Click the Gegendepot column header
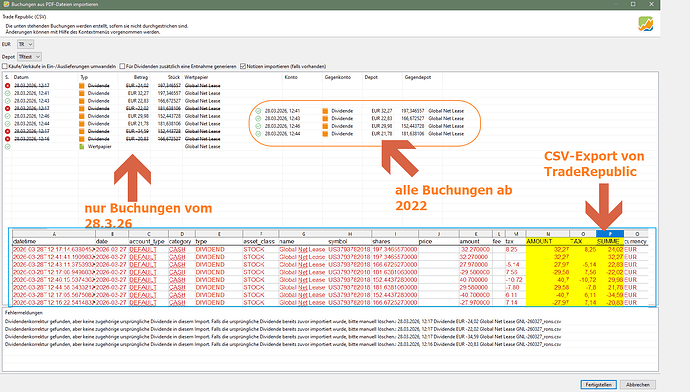 (x=418, y=77)
